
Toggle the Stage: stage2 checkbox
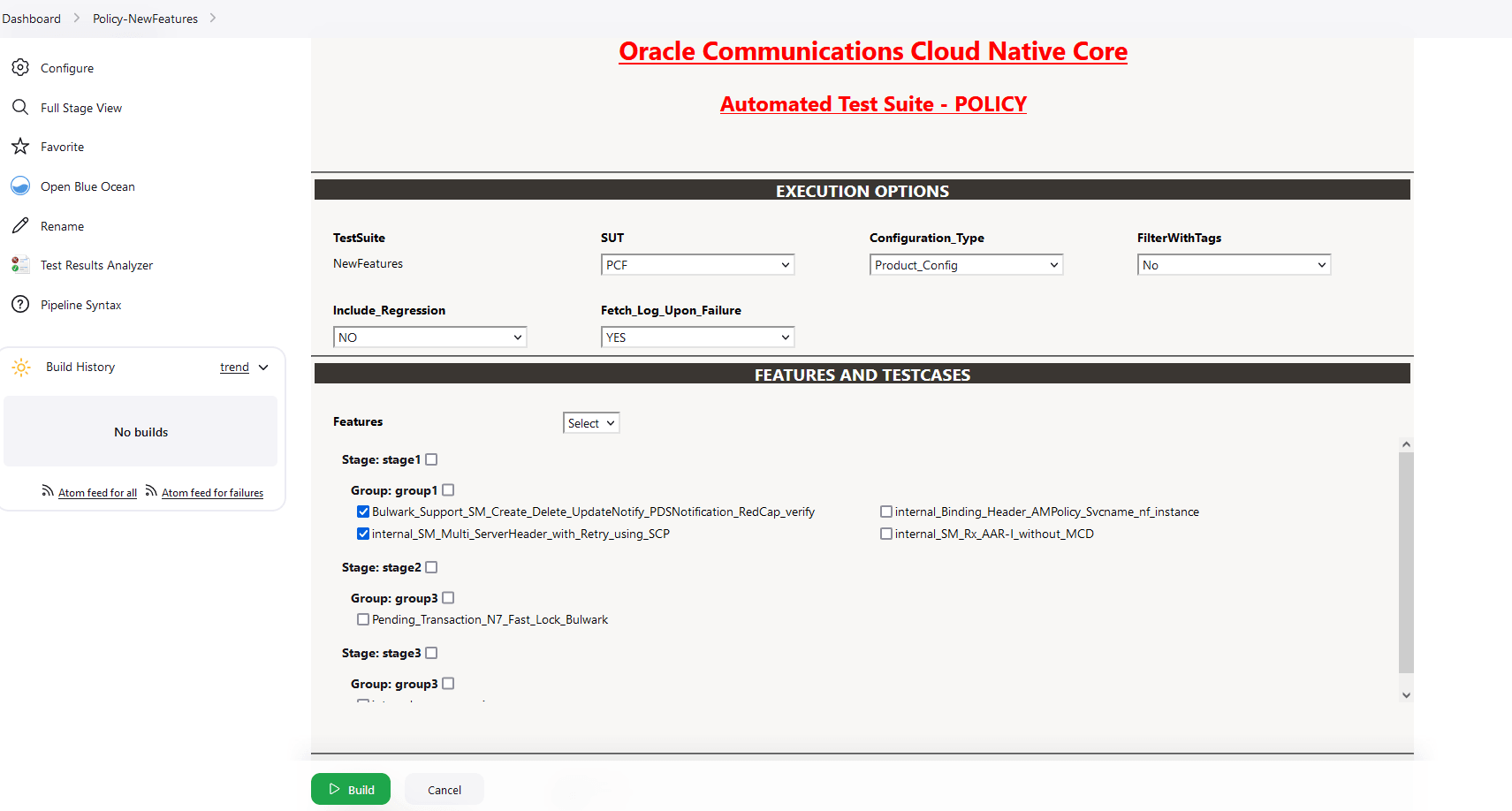pyautogui.click(x=431, y=567)
